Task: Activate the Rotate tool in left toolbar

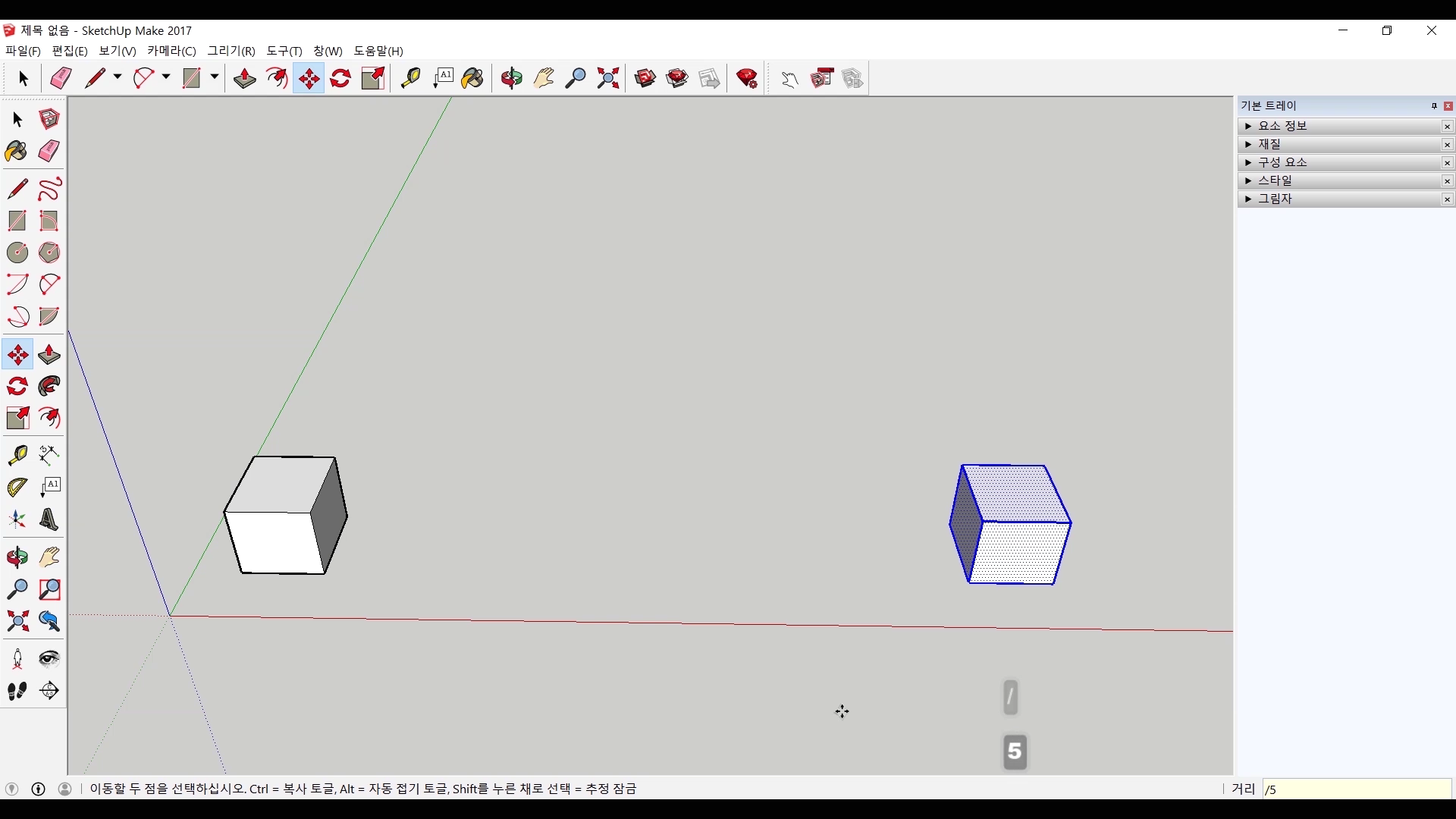Action: click(17, 387)
